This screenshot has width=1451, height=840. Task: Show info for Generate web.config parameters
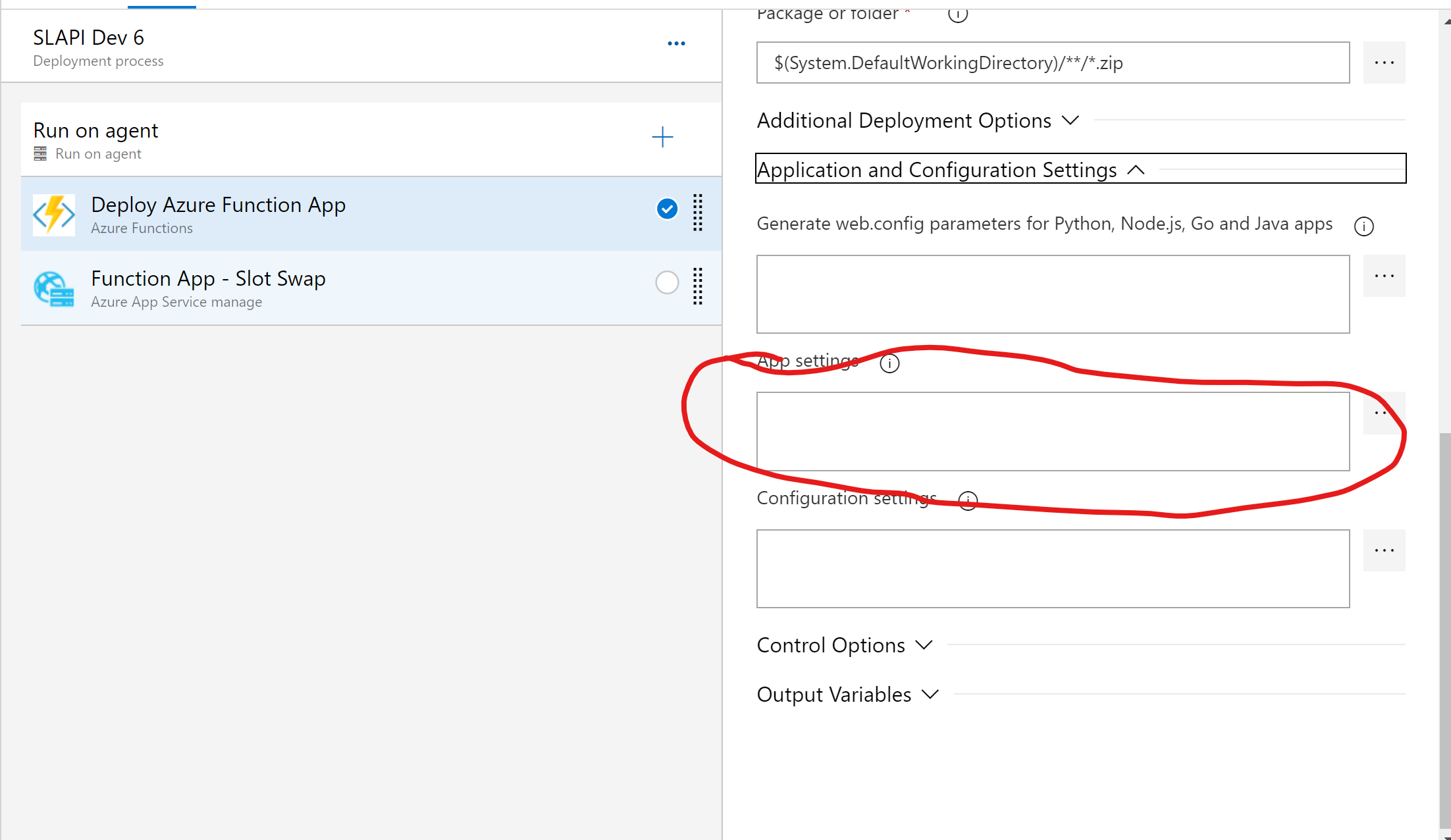[1363, 226]
